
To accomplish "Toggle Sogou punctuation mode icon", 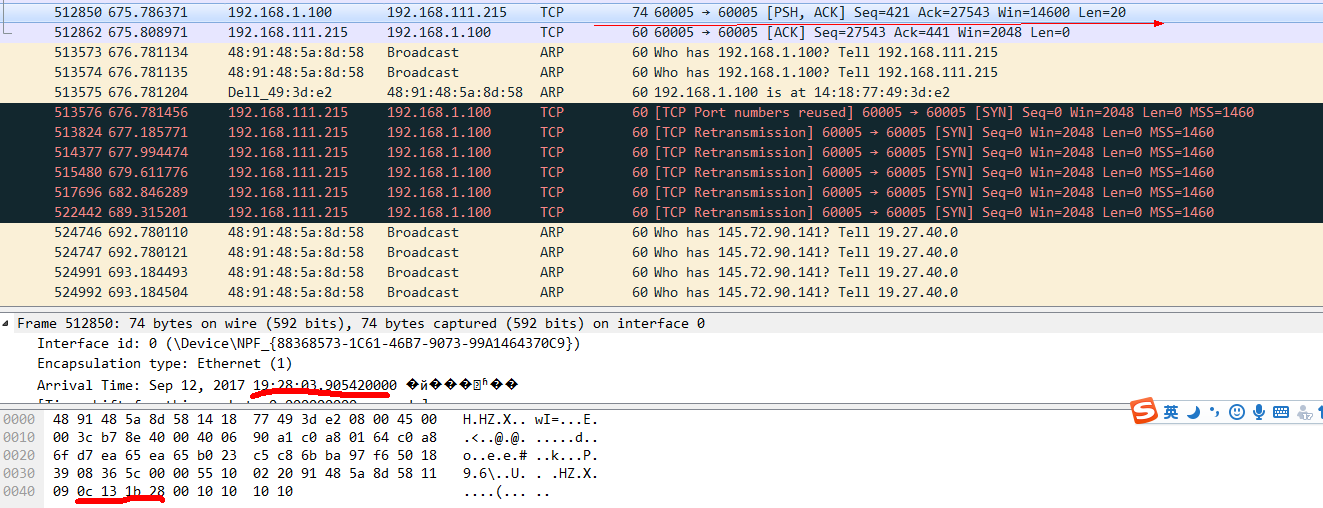I will pos(1214,412).
